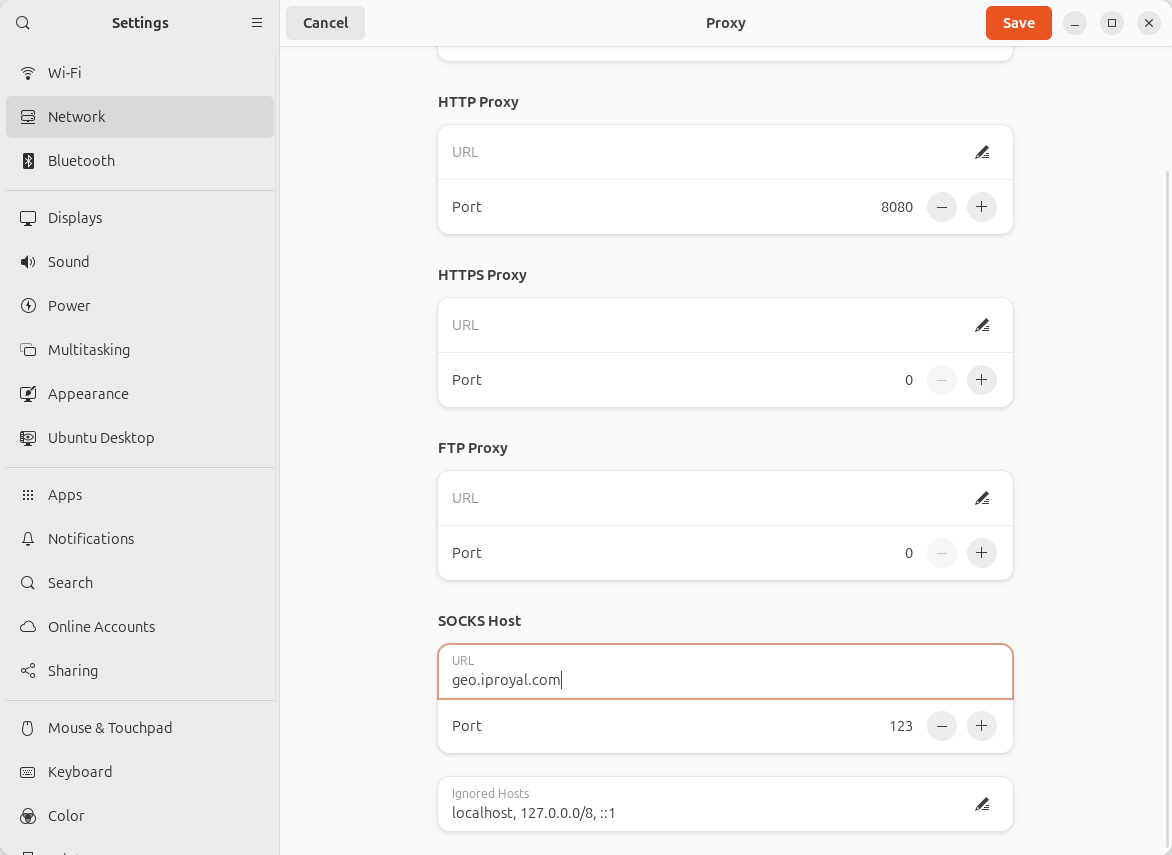Click the HTTP Proxy URL edit pencil icon
The height and width of the screenshot is (855, 1172).
pyautogui.click(x=981, y=152)
